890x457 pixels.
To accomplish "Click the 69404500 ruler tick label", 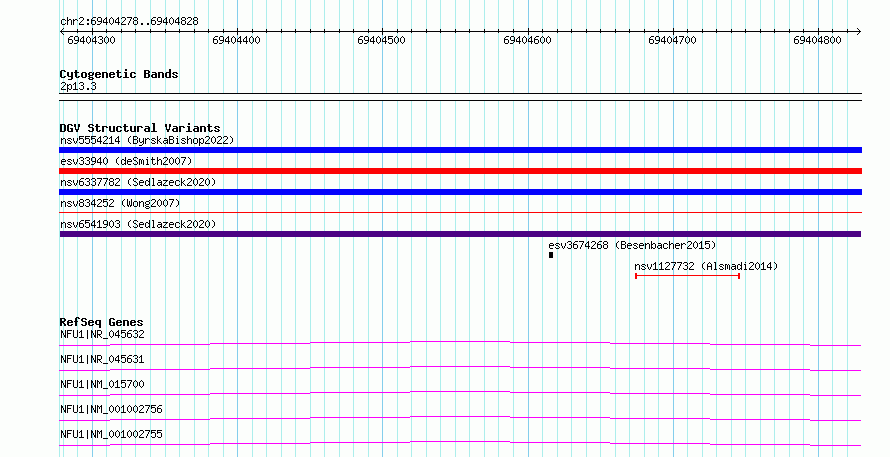I will point(381,40).
